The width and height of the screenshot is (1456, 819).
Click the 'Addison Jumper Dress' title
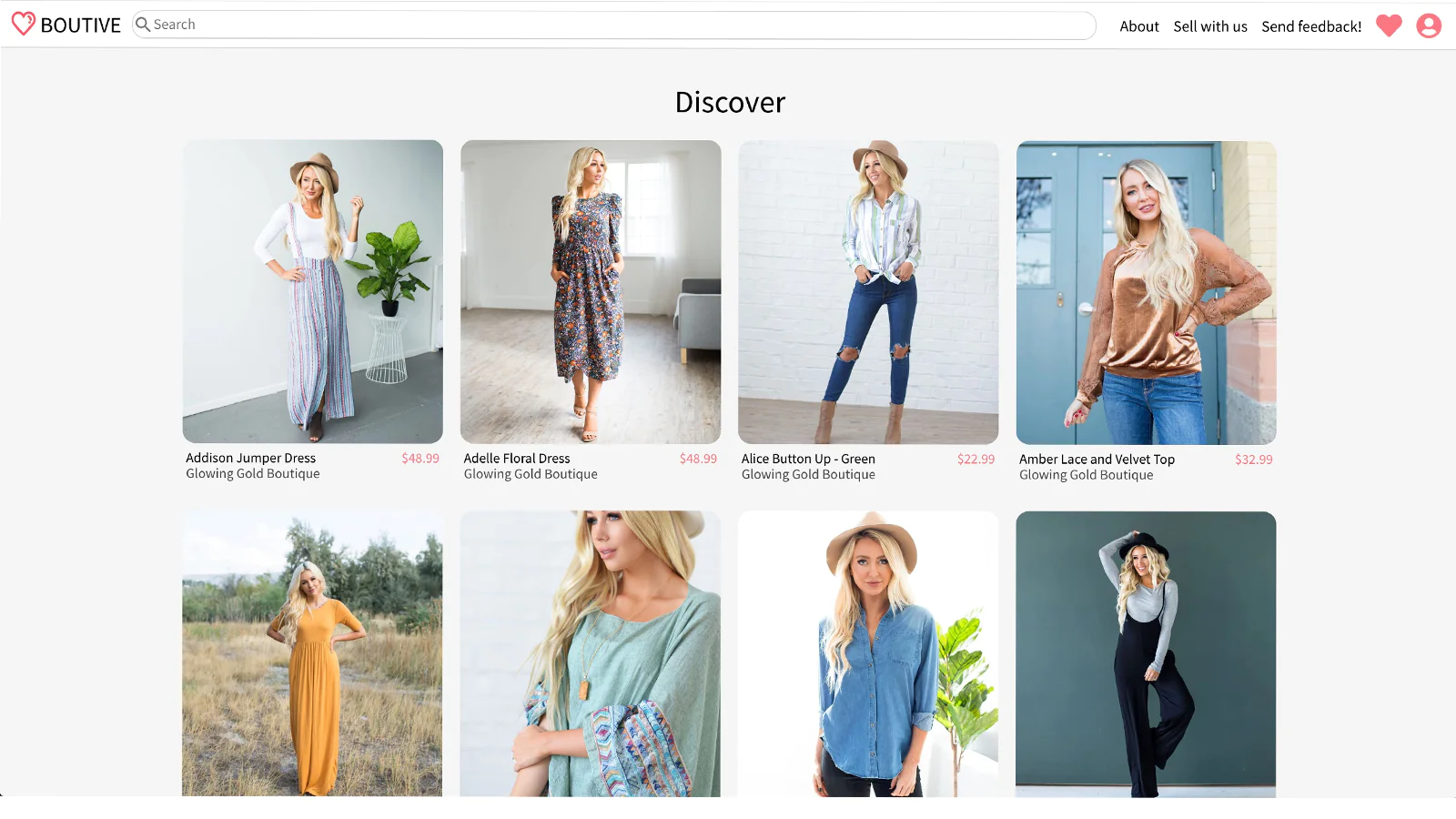[x=251, y=458]
